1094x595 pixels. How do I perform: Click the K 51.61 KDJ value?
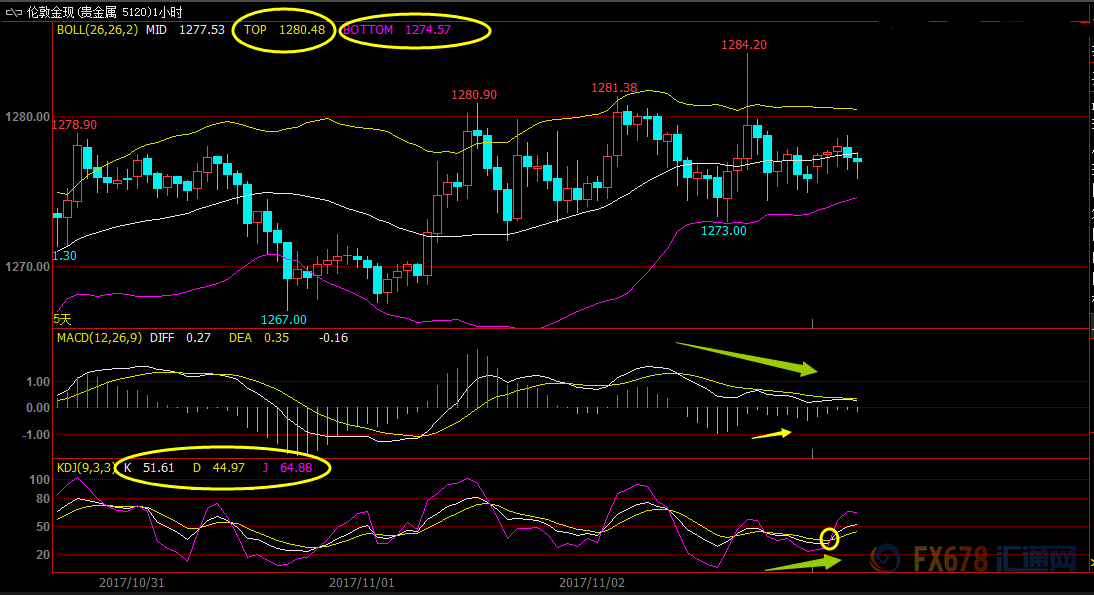coord(149,467)
